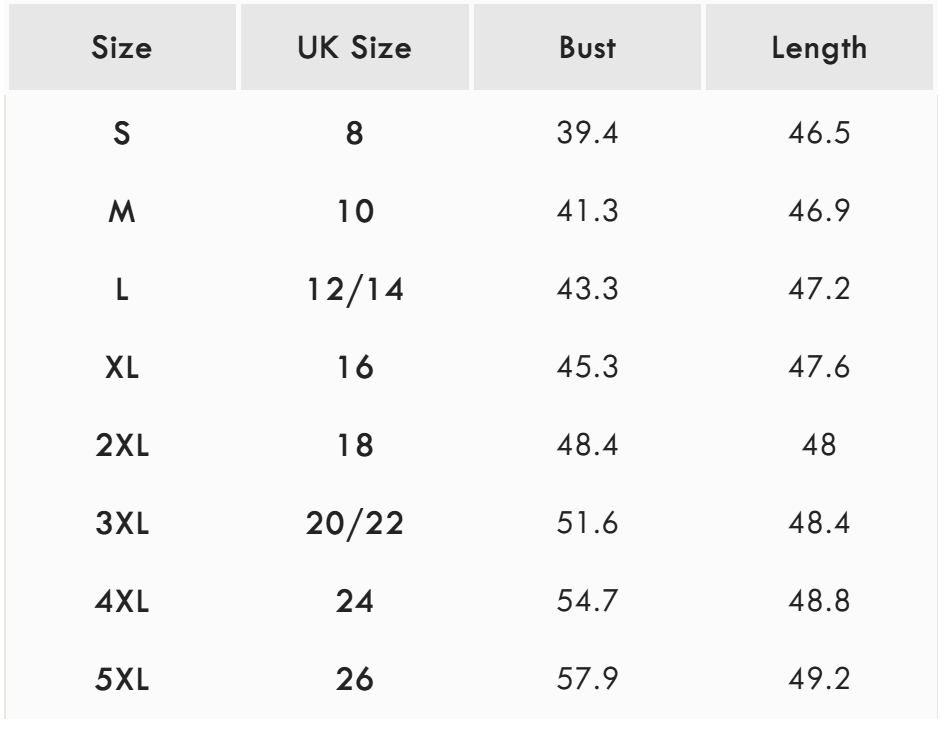Click the UK Size column header
This screenshot has height=732, width=946.
(x=355, y=49)
